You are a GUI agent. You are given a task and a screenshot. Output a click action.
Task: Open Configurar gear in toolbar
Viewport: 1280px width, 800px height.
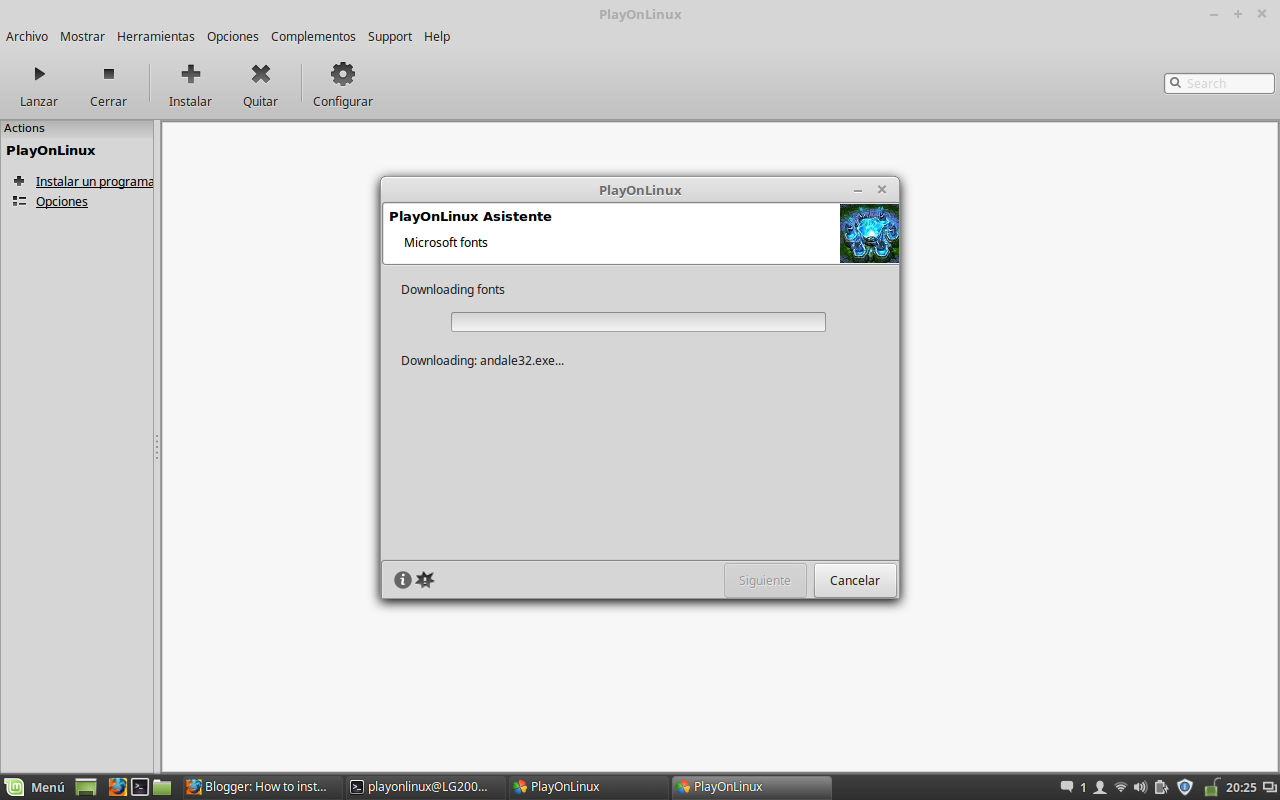[343, 74]
